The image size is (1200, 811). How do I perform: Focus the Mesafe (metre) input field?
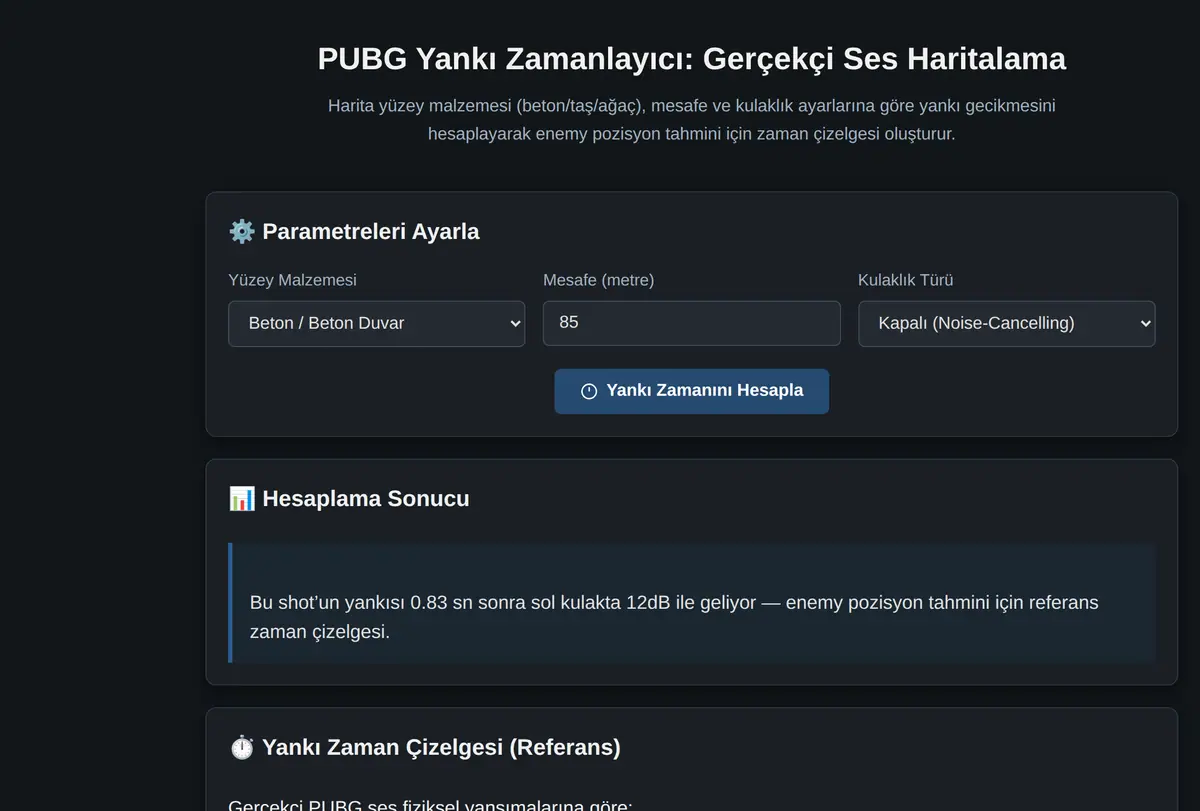click(691, 323)
